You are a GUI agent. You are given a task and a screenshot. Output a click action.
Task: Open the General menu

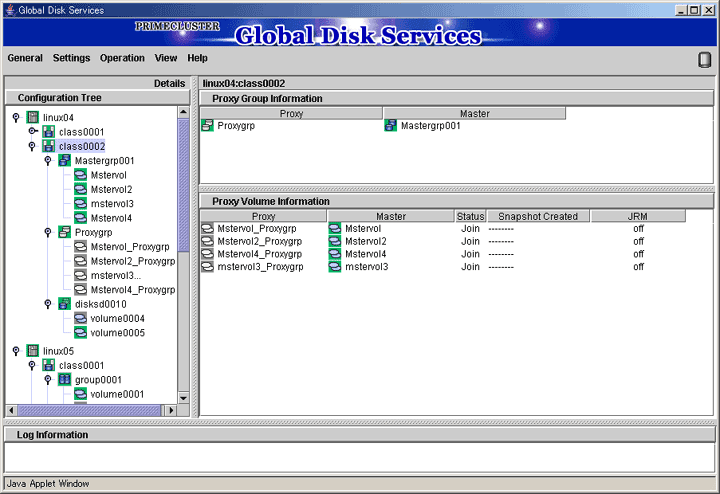tap(25, 58)
